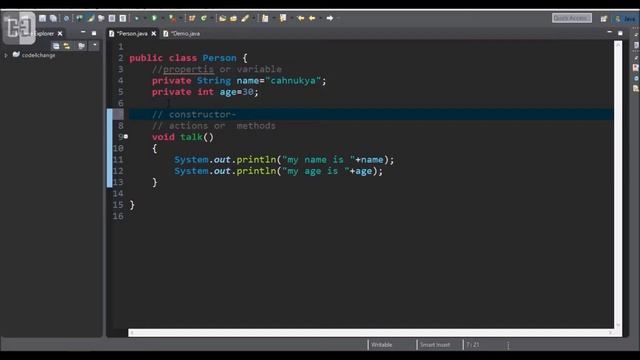Viewport: 640px width, 360px height.
Task: Open the Search dropdown arrow
Action: tap(253, 18)
